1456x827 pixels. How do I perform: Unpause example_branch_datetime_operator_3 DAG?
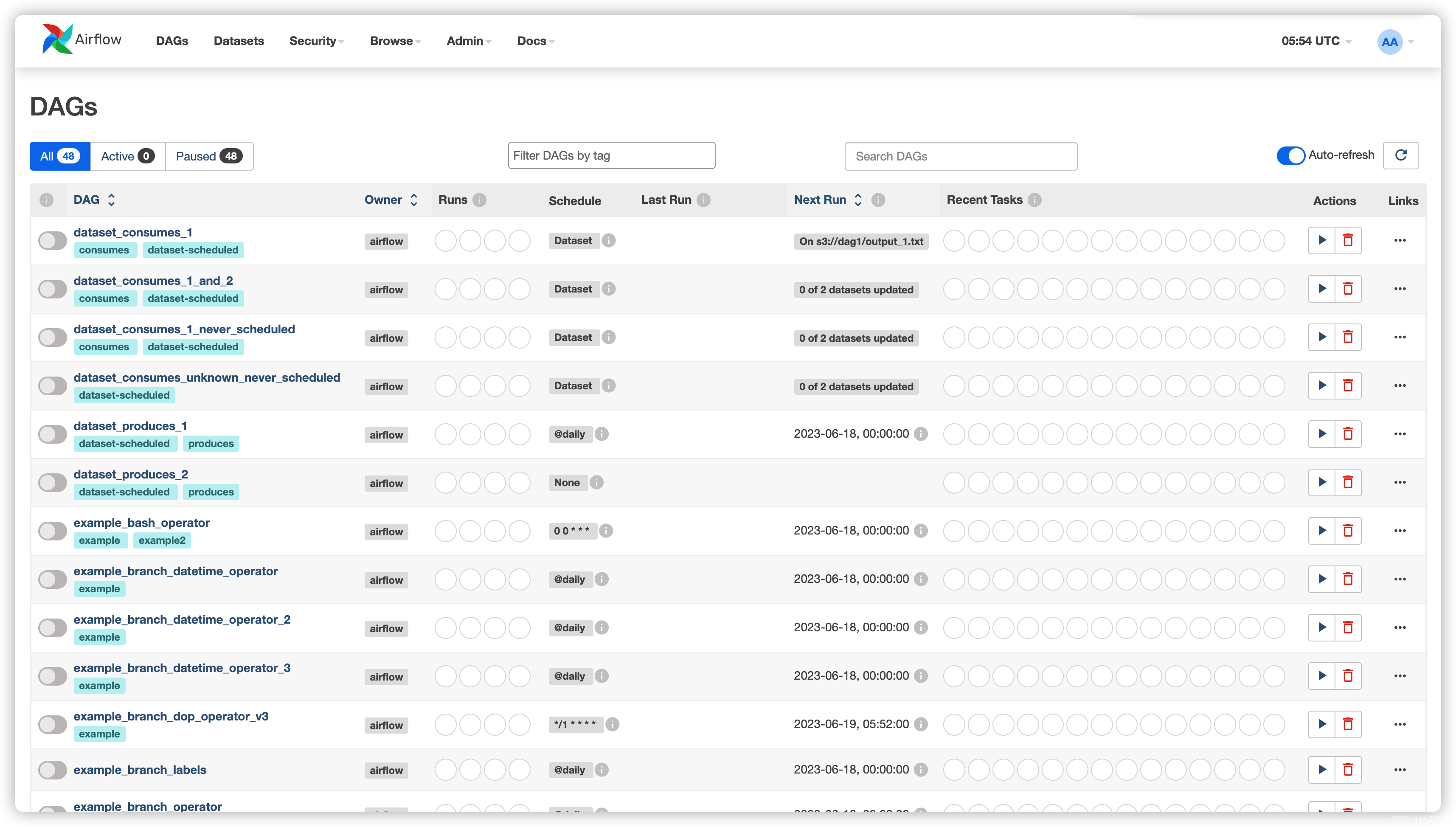click(52, 676)
